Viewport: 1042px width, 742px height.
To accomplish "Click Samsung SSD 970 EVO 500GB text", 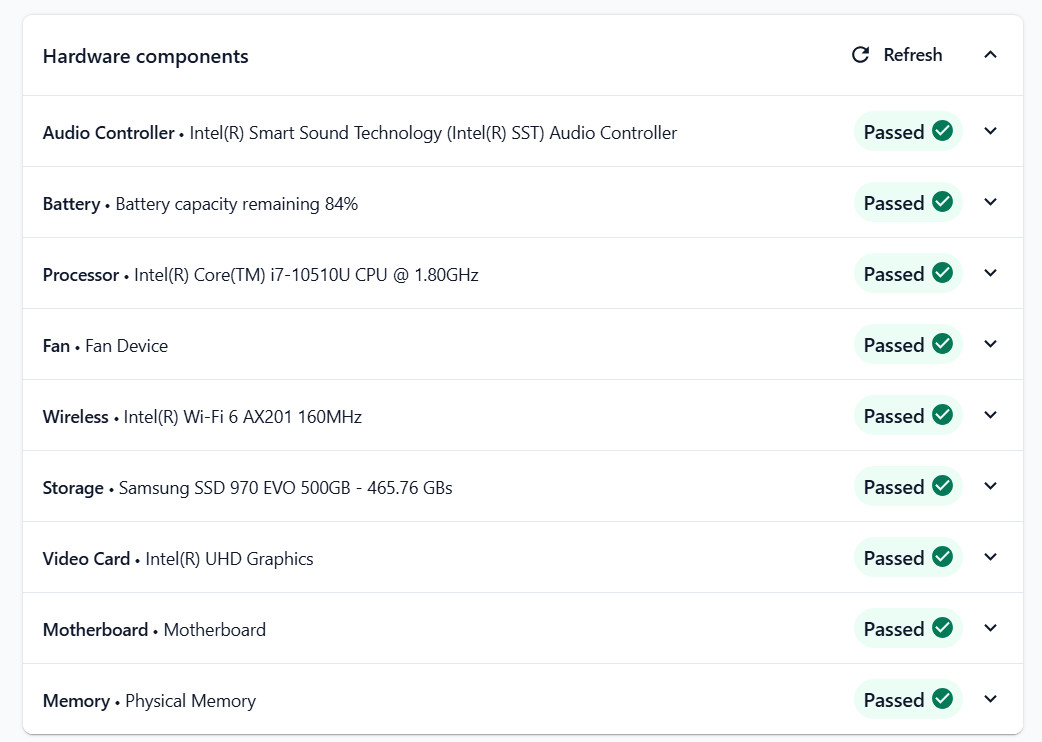I will pos(286,488).
